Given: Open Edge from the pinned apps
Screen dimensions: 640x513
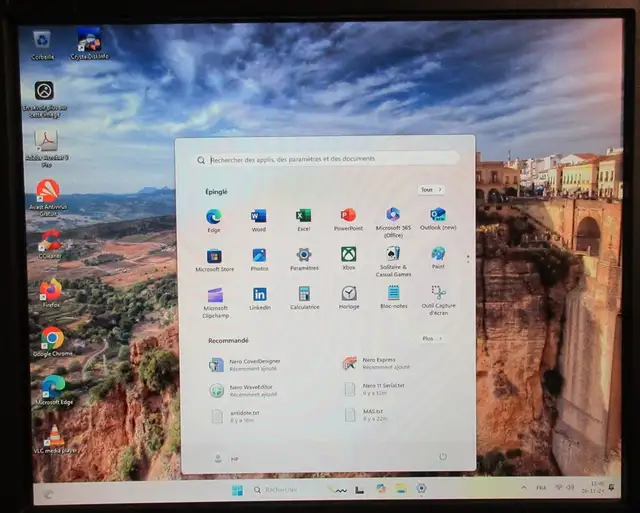Looking at the screenshot, I should click(213, 221).
